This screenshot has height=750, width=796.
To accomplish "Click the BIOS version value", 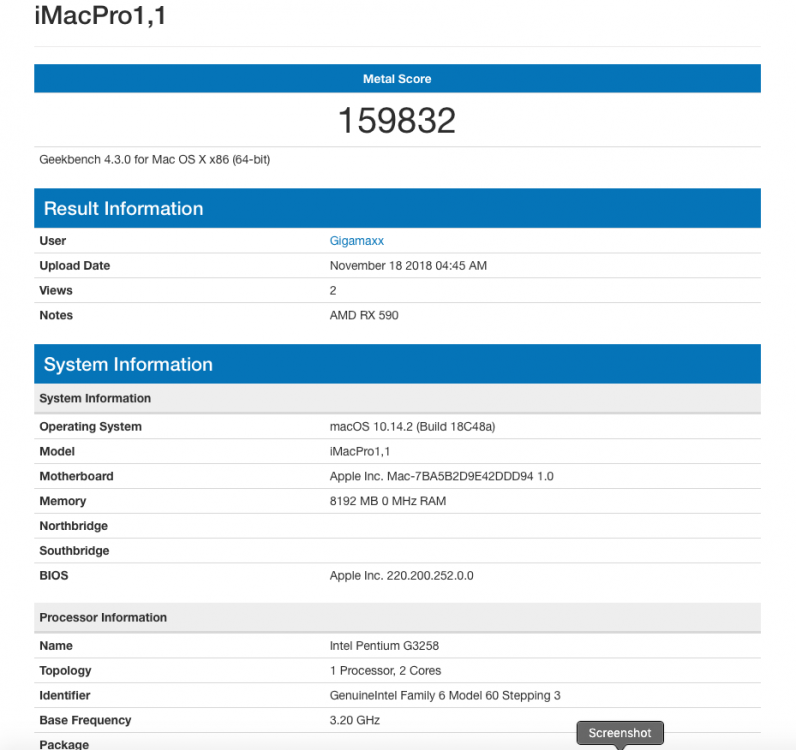I will (402, 575).
